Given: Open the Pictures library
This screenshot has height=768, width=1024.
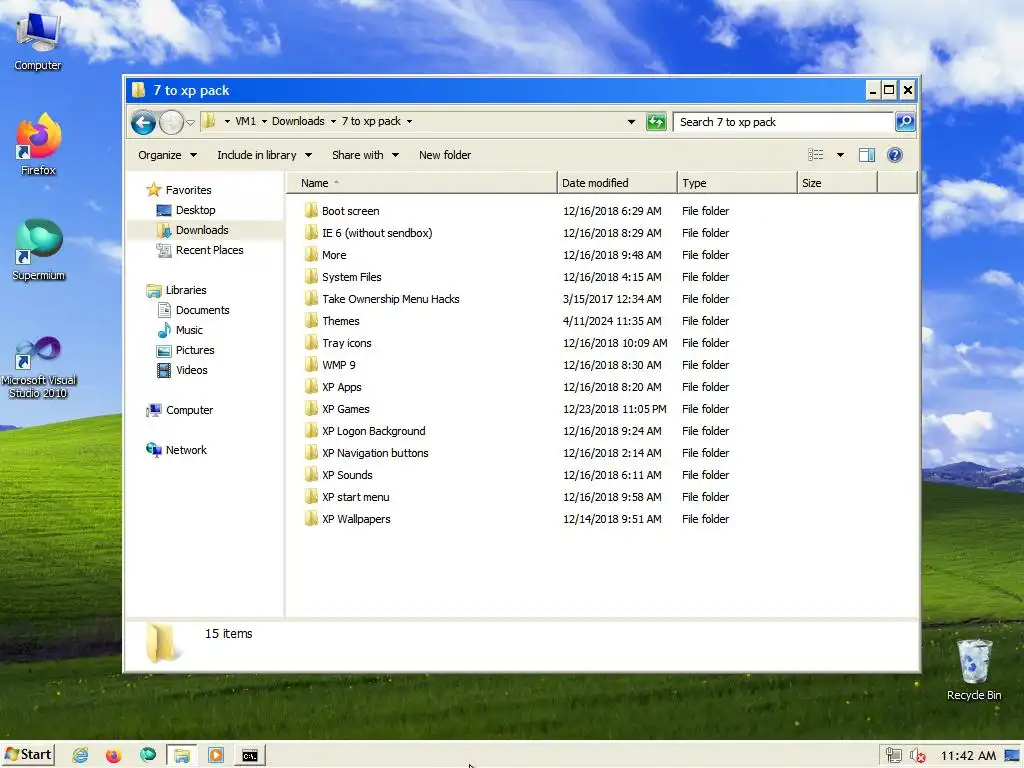Looking at the screenshot, I should pyautogui.click(x=195, y=350).
